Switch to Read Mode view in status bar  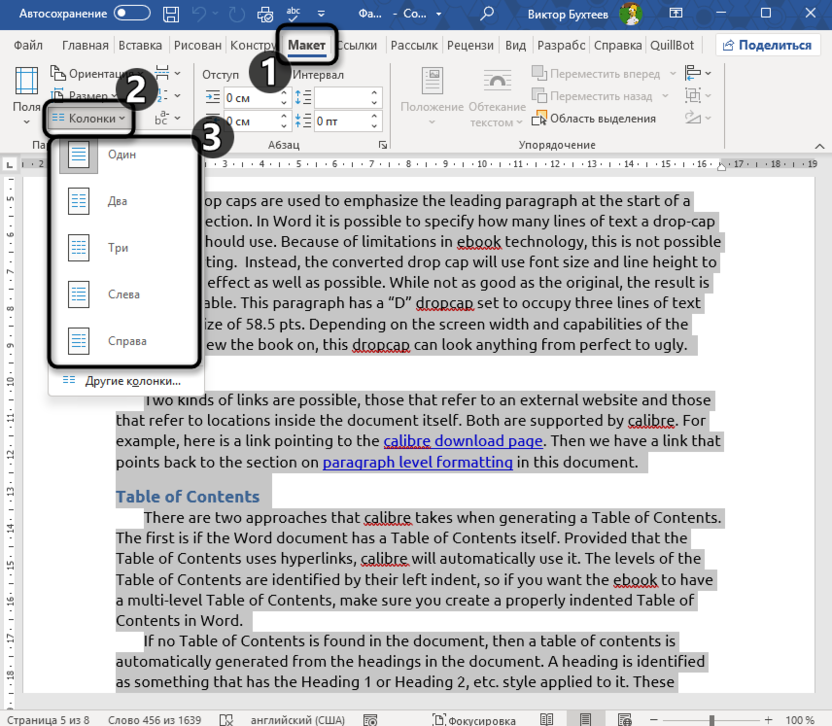[546, 719]
